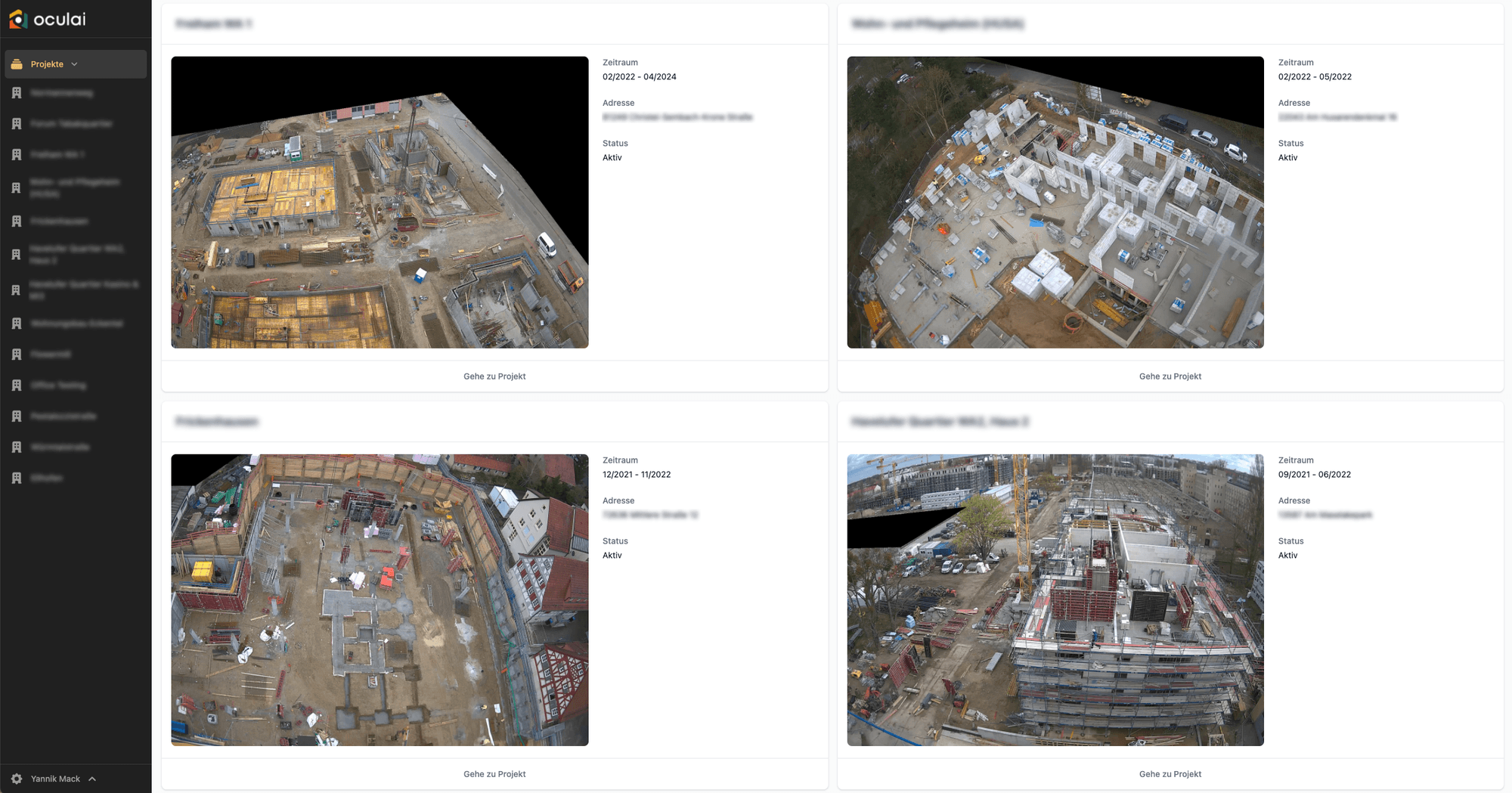This screenshot has height=793, width=1512.
Task: Open "Gehe zu Projekt" on the top-right project card
Action: [x=1170, y=376]
